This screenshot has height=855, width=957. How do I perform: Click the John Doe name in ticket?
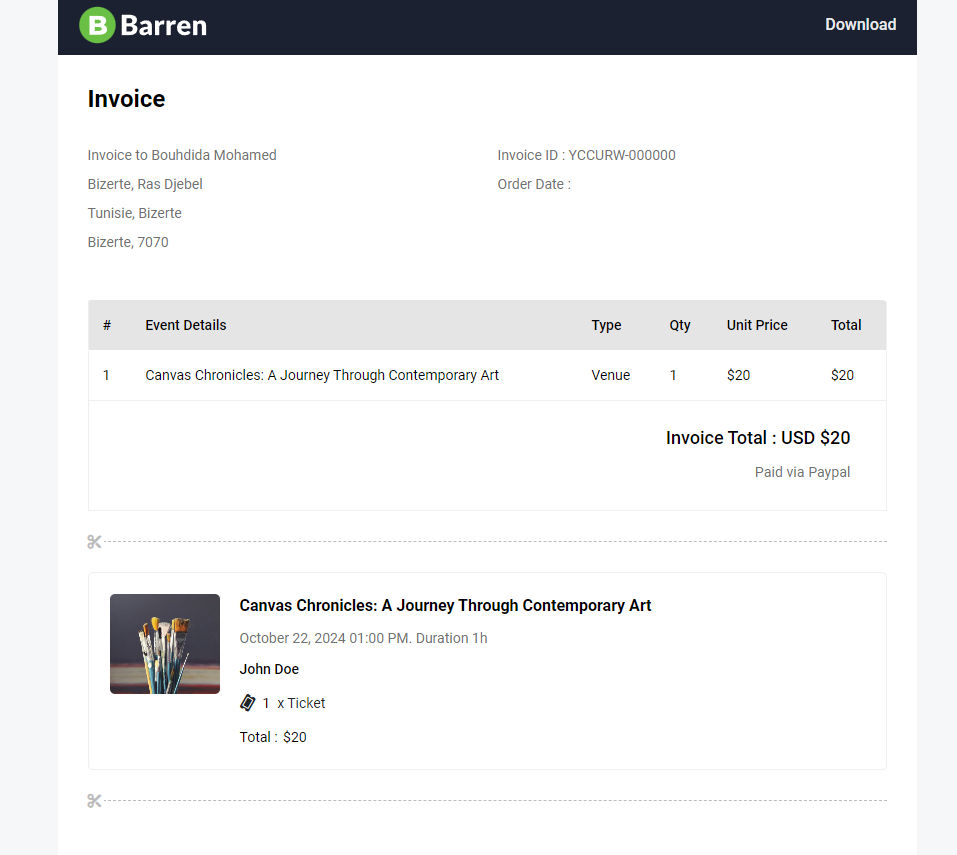point(269,669)
